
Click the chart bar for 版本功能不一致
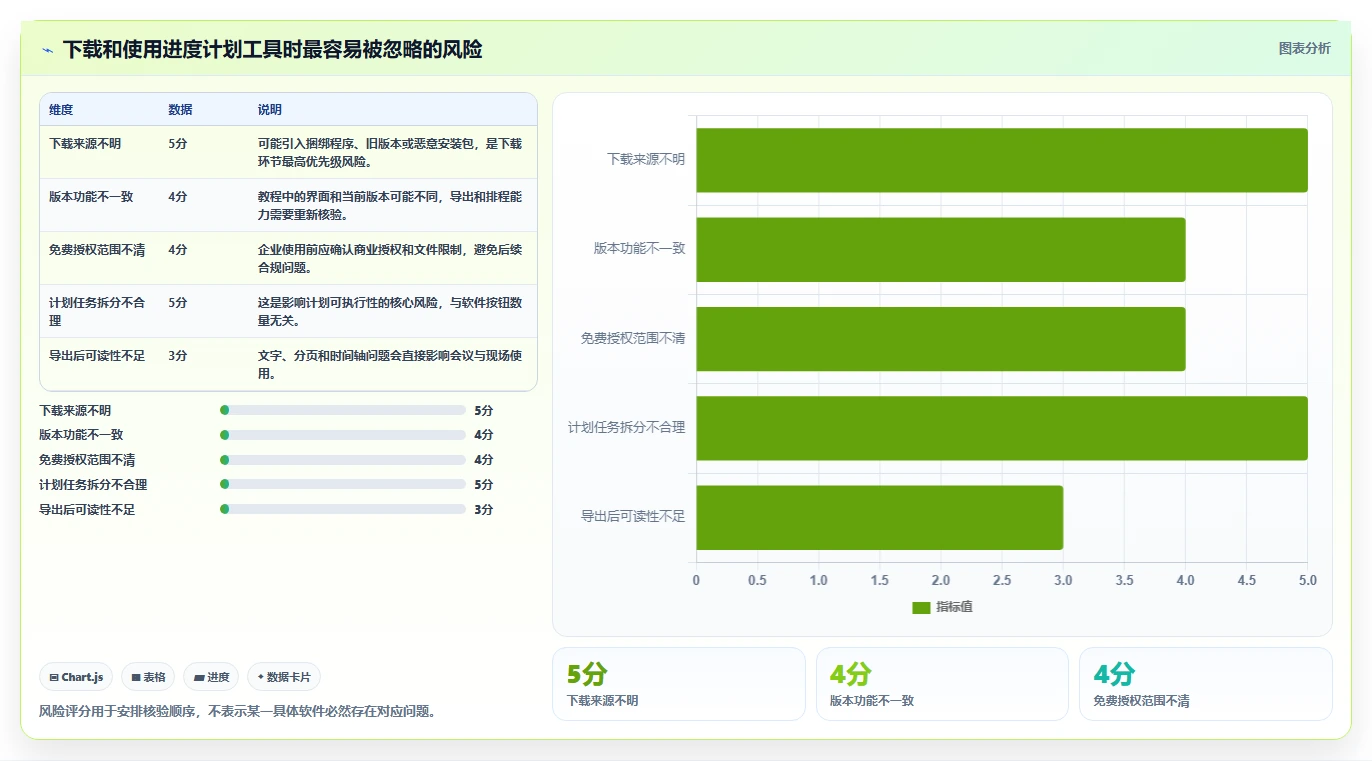941,249
